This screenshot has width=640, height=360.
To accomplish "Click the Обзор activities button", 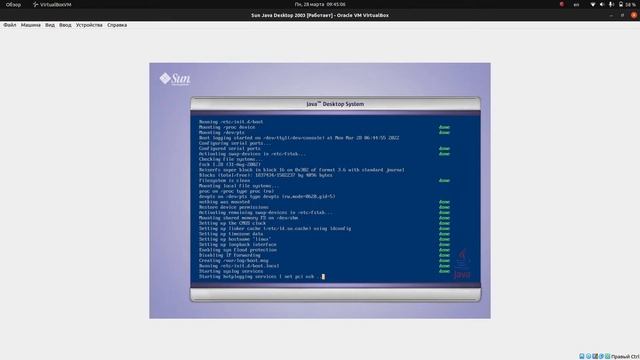I will 13,4.
